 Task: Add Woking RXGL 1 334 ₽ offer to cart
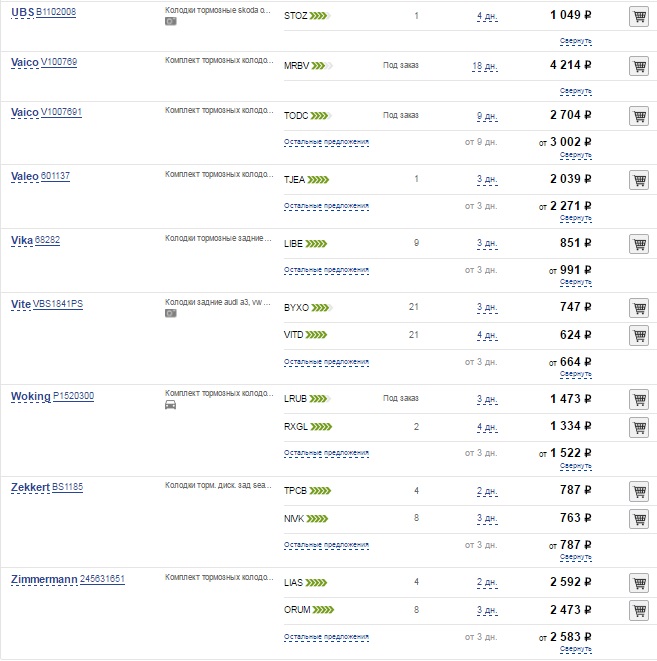[x=639, y=427]
